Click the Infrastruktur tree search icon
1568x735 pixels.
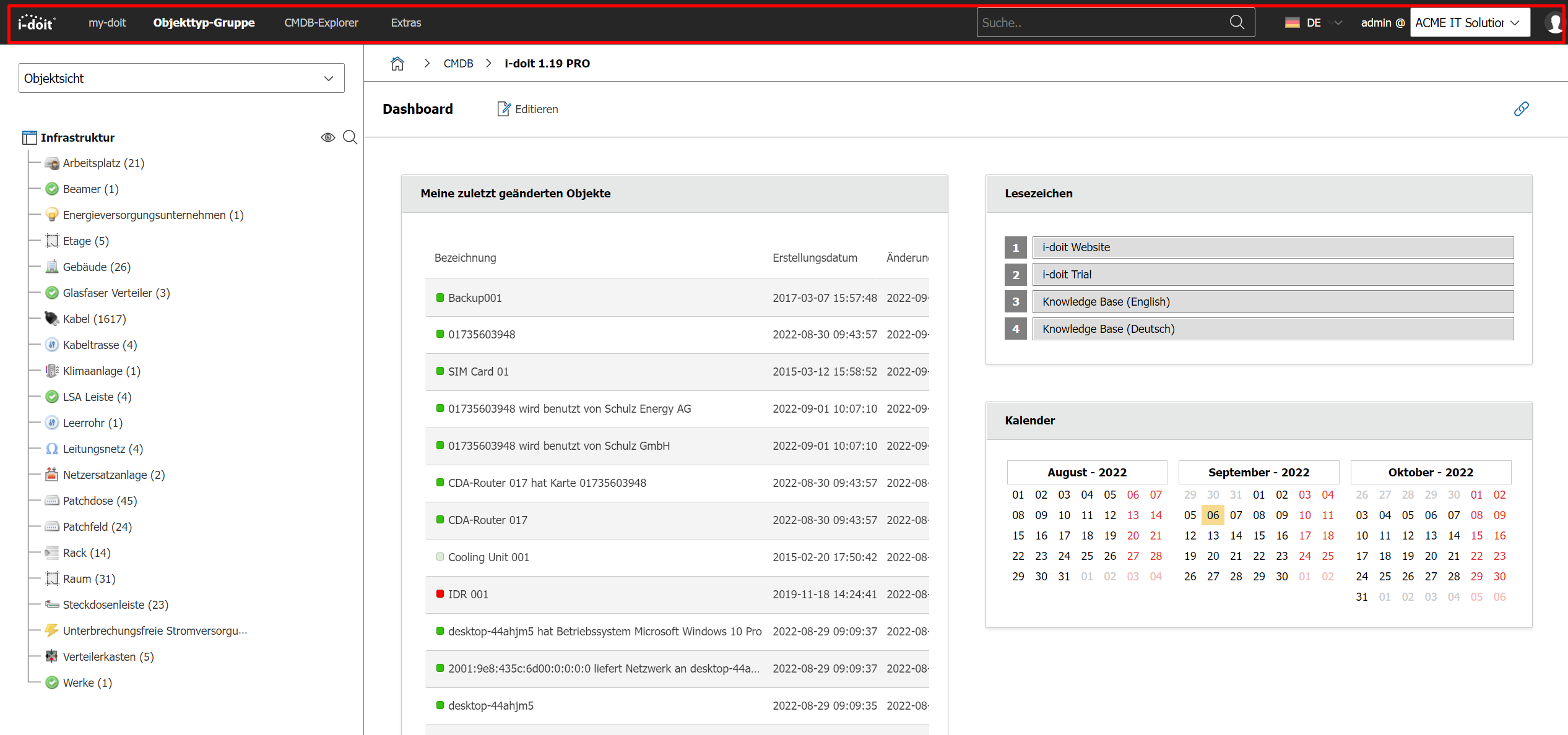(x=350, y=137)
